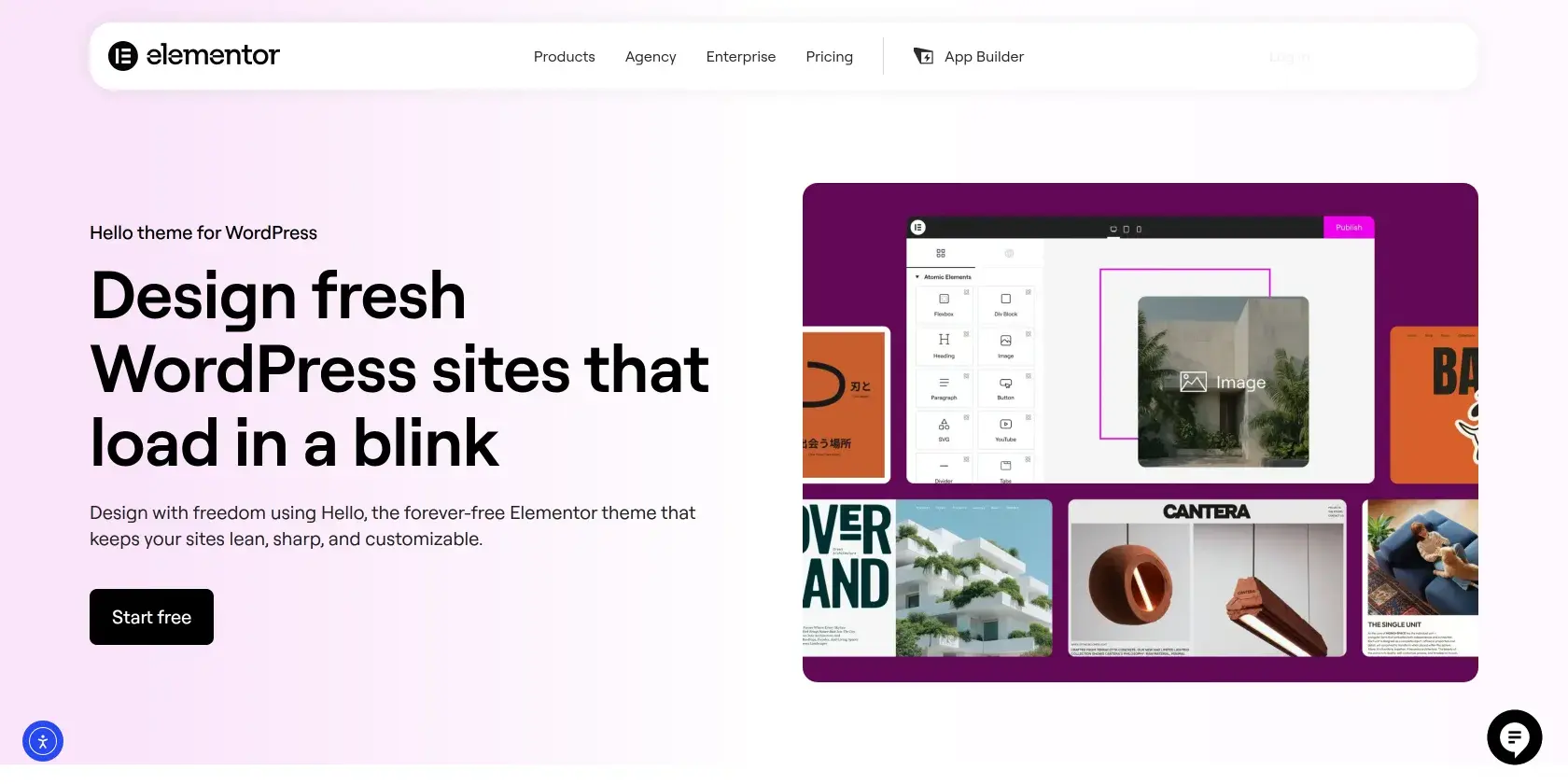This screenshot has height=784, width=1568.
Task: Open the accessibility tools button
Action: [43, 741]
